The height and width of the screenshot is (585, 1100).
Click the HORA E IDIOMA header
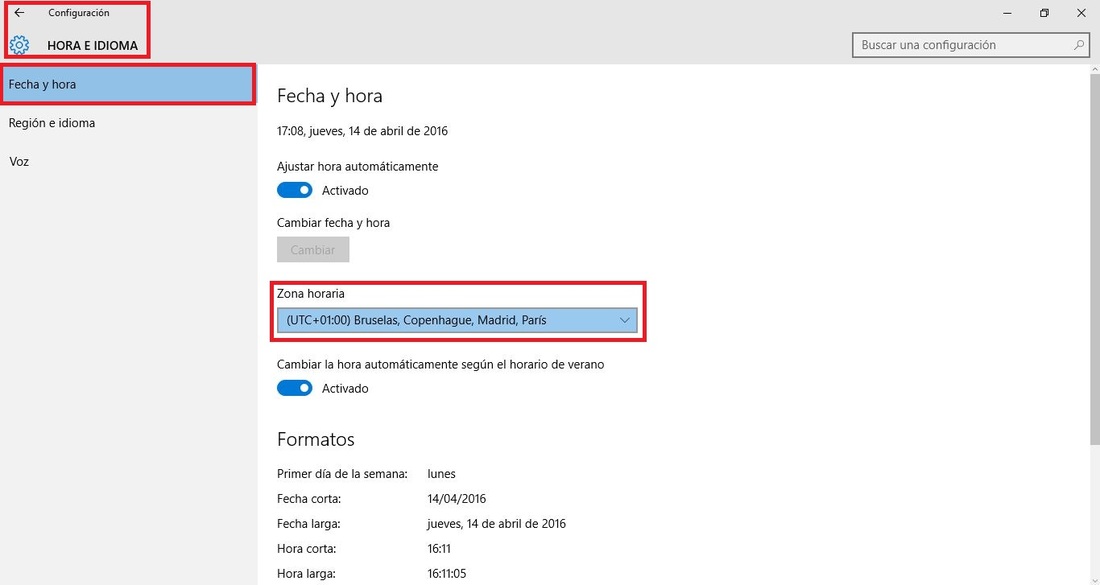point(93,46)
